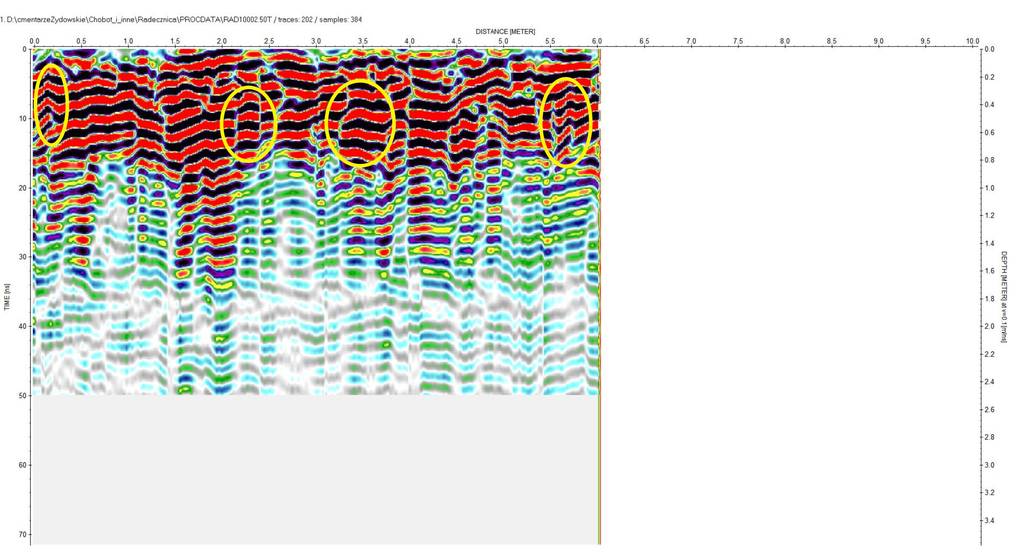Screen dimensions: 1024x558
Task: Click the file path header text
Action: (182, 19)
